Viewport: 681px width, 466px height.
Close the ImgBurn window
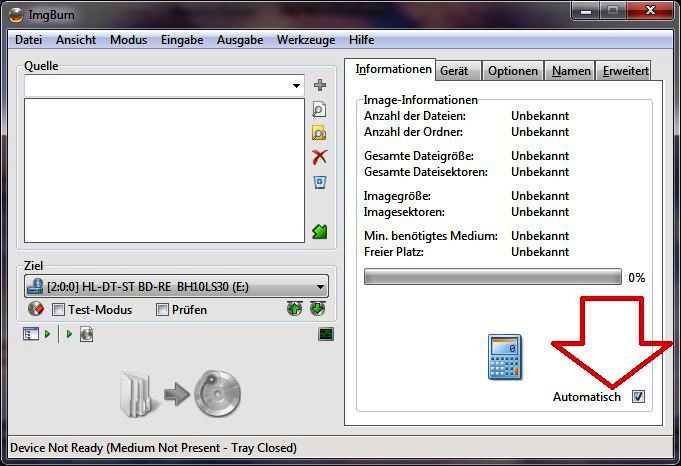coord(650,10)
